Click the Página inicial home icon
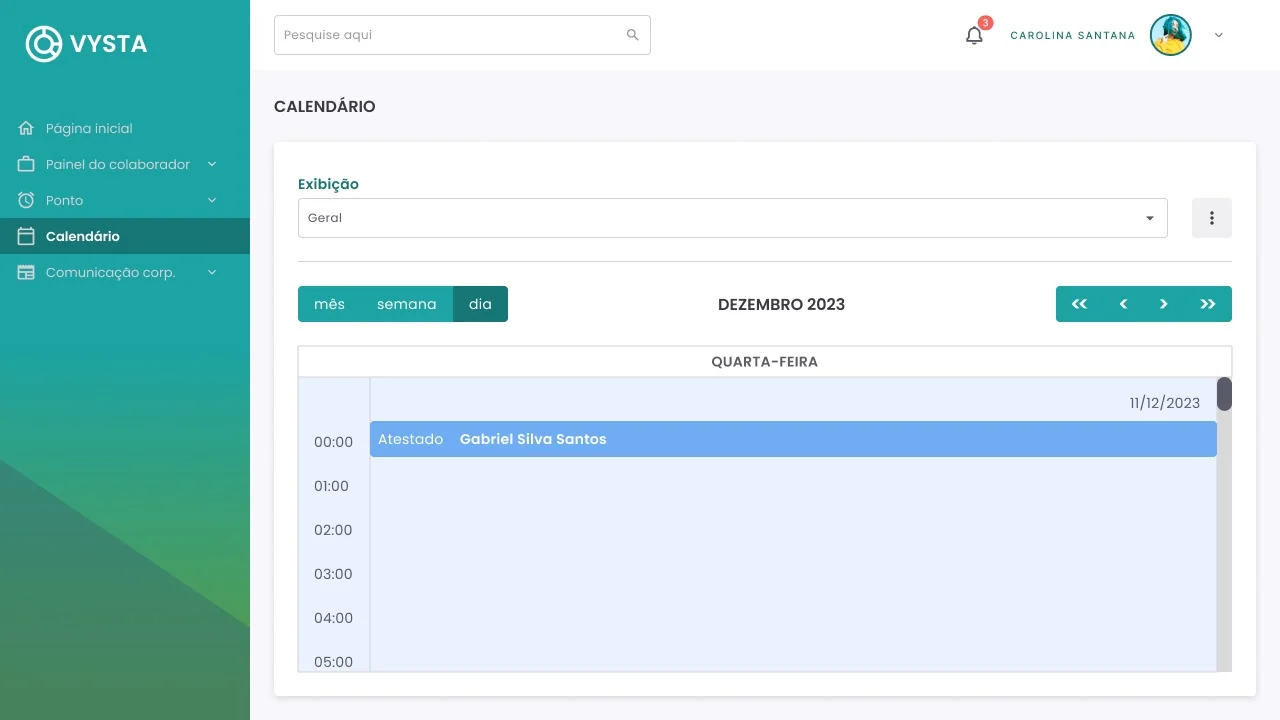Viewport: 1280px width, 720px height. [26, 128]
